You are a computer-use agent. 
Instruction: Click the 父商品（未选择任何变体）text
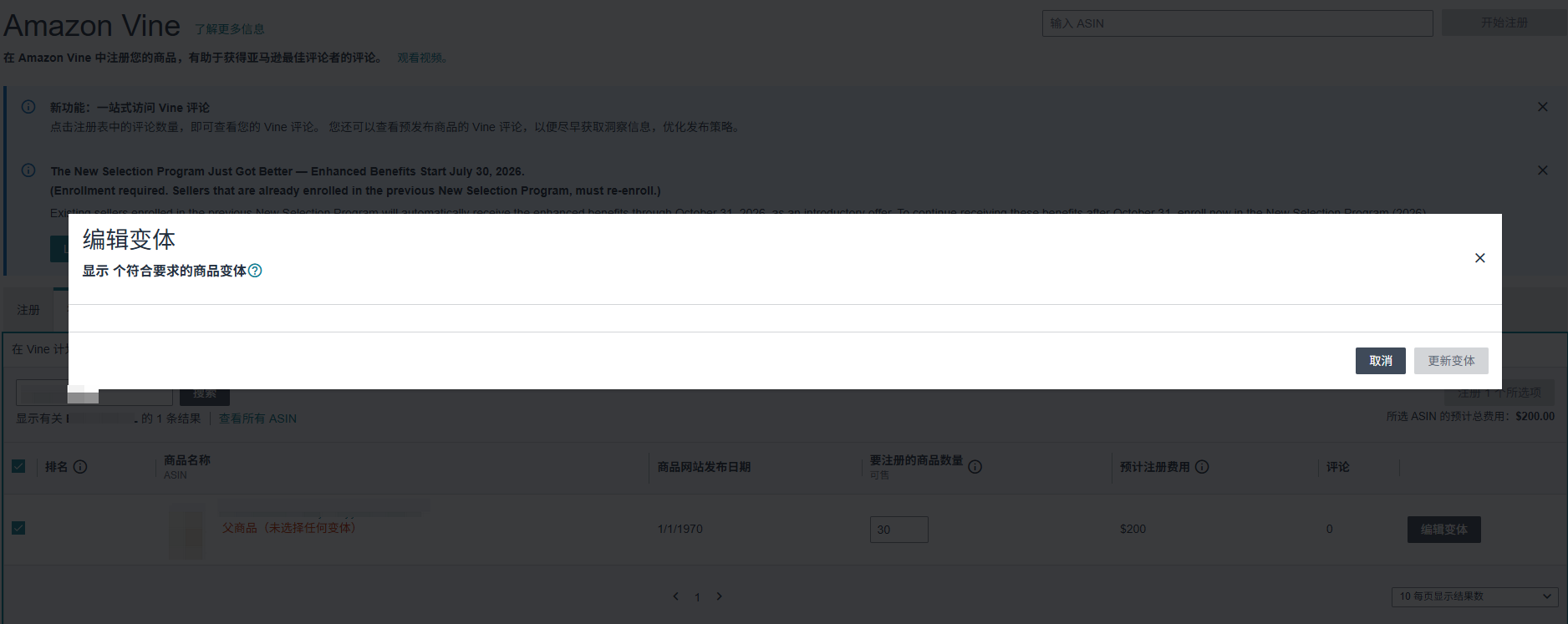tap(288, 528)
